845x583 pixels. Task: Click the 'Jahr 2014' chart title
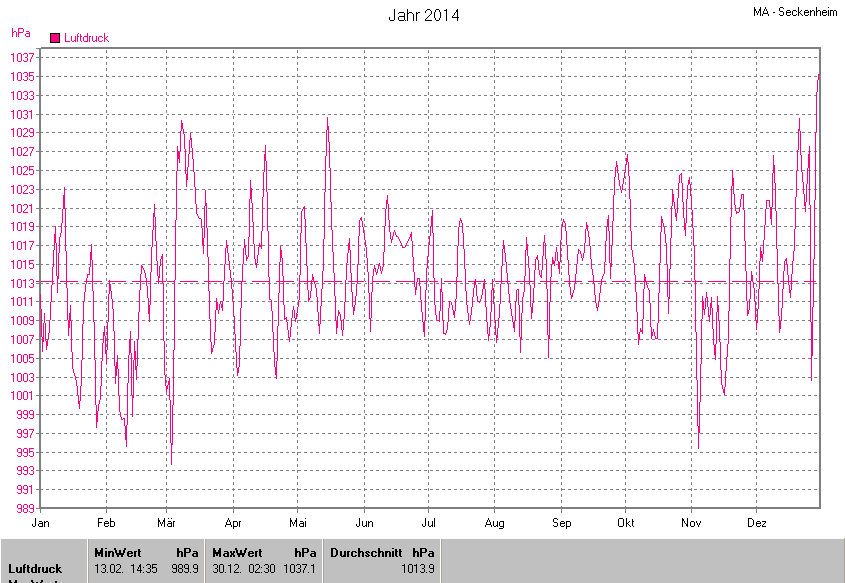click(x=423, y=16)
